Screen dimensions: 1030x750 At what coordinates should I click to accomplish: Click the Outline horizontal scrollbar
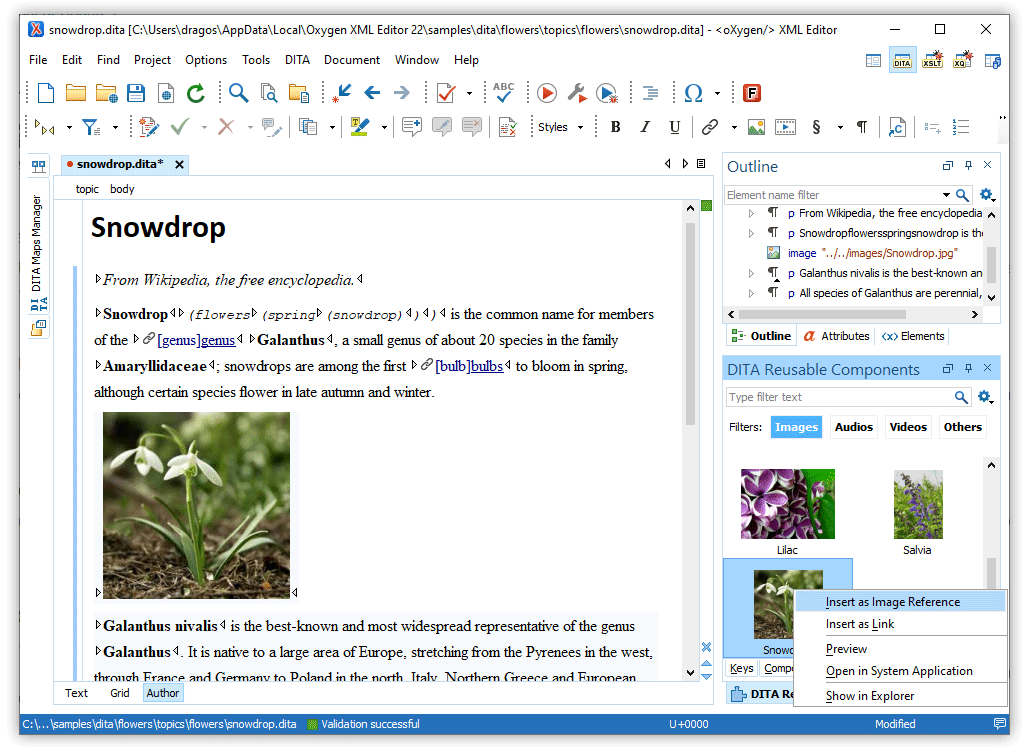click(x=822, y=315)
